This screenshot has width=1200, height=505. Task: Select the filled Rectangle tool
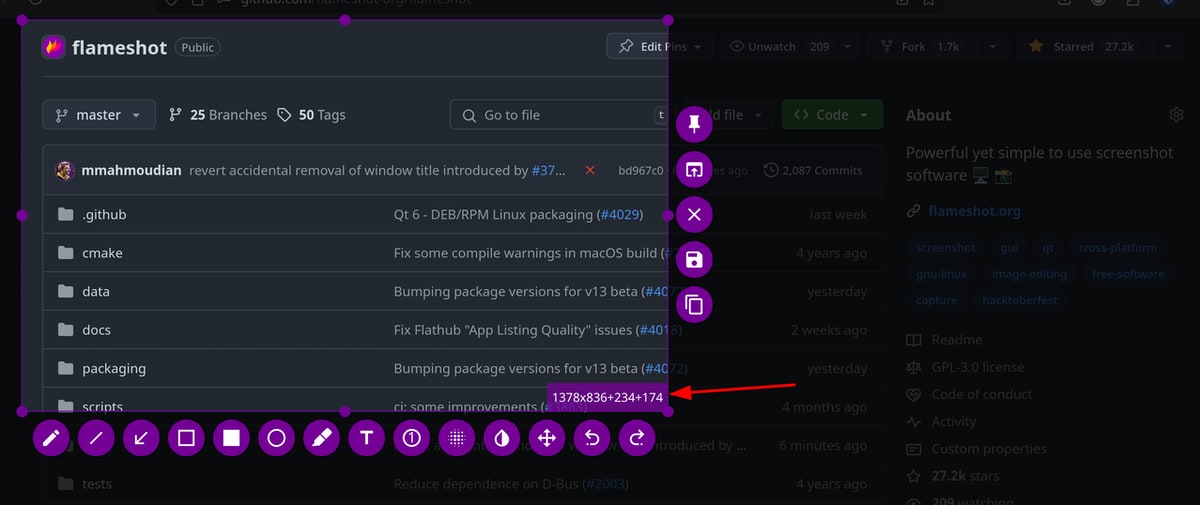[231, 438]
